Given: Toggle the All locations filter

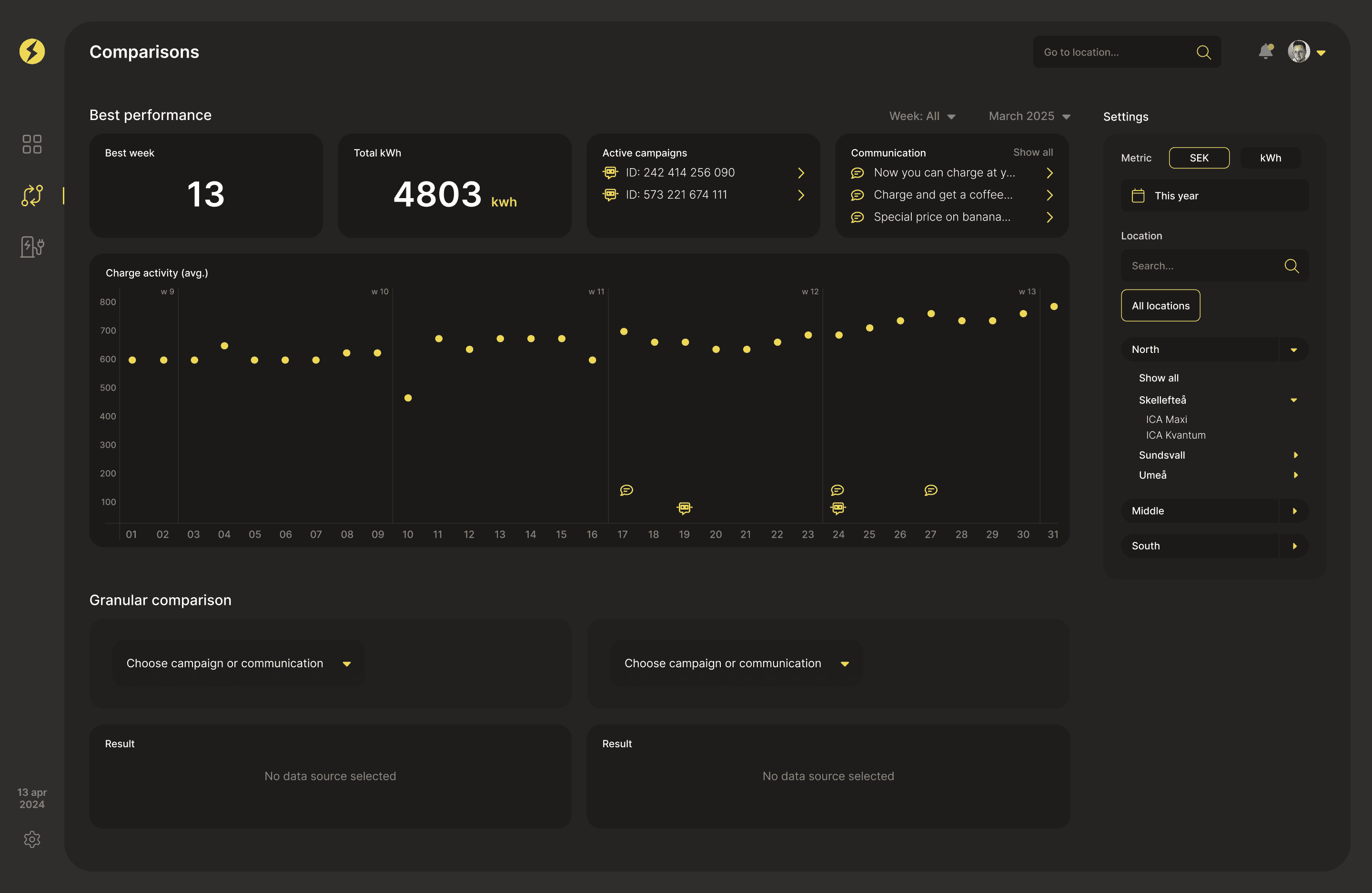Looking at the screenshot, I should pyautogui.click(x=1160, y=306).
